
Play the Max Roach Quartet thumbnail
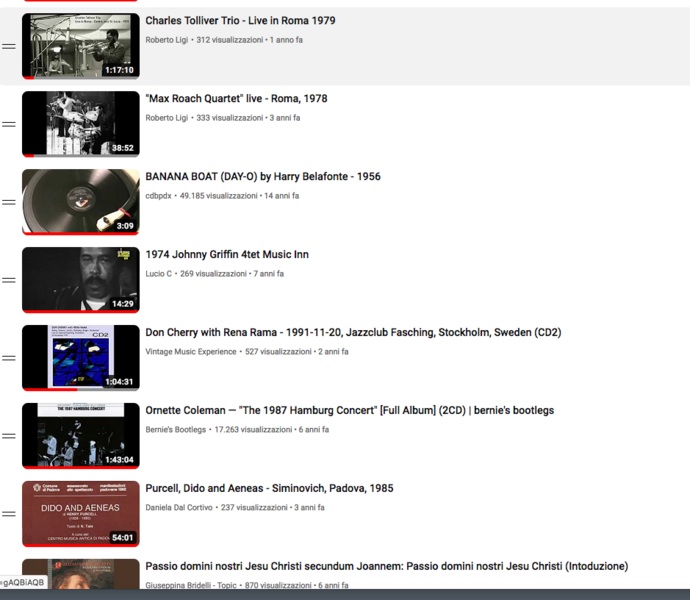tap(80, 124)
